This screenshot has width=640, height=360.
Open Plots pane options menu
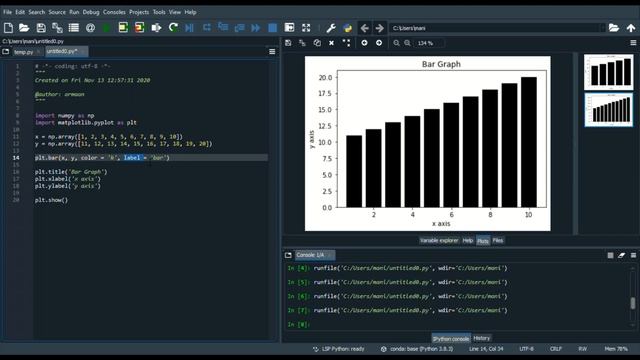point(633,43)
